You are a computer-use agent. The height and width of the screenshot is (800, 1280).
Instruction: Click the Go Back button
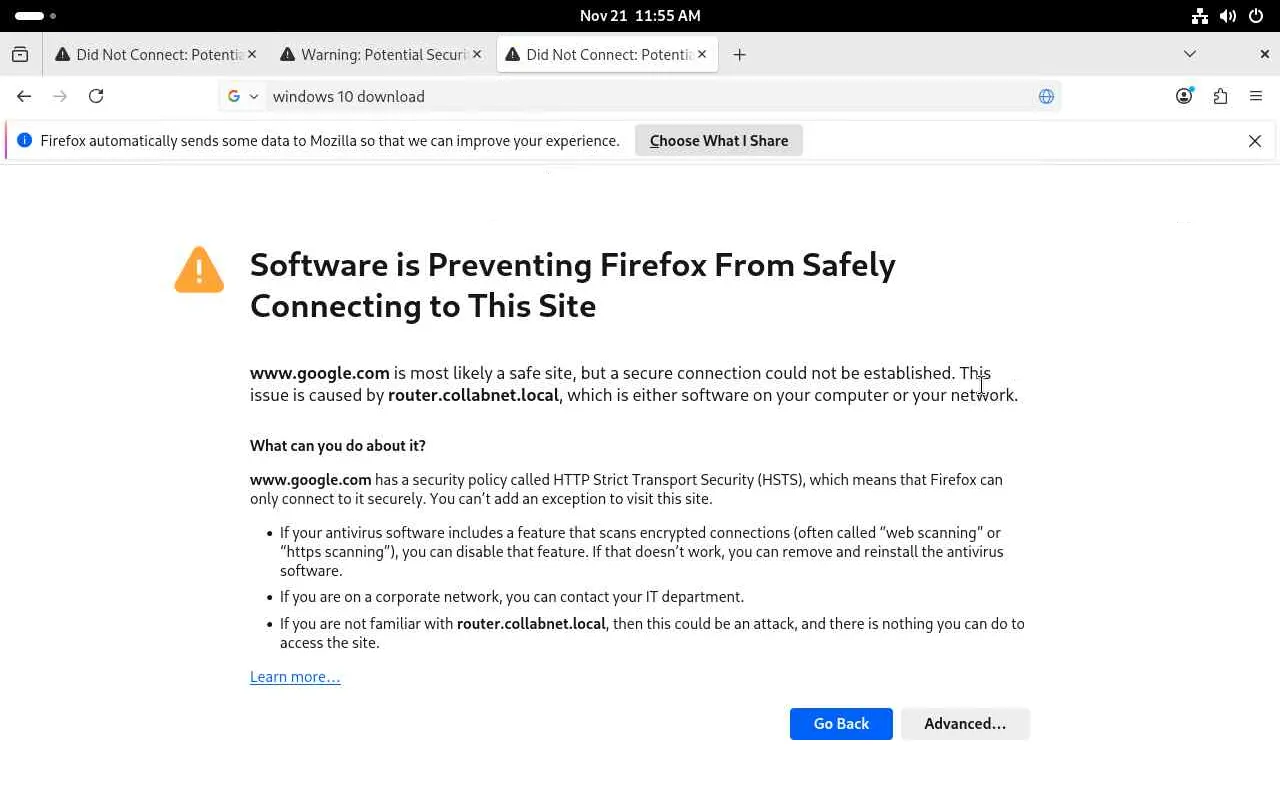841,724
